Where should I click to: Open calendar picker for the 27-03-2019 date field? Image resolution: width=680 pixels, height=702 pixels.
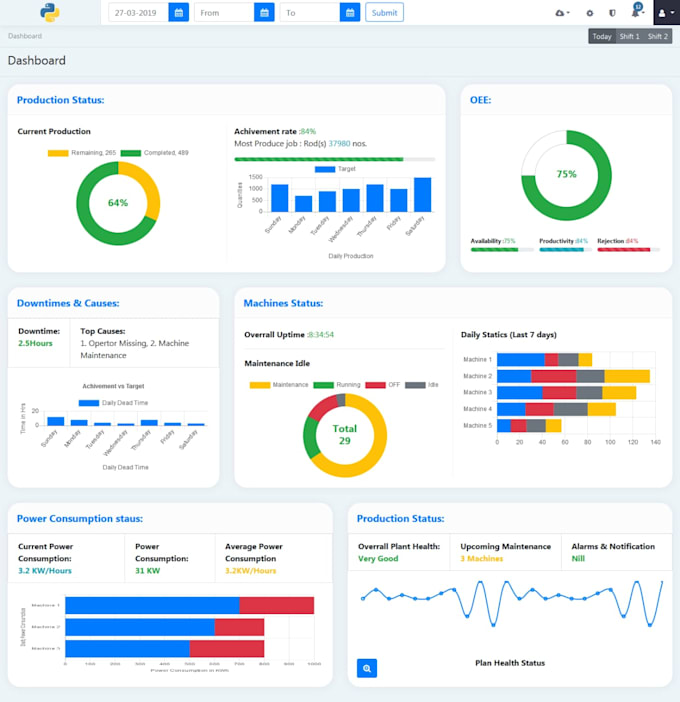pyautogui.click(x=179, y=13)
